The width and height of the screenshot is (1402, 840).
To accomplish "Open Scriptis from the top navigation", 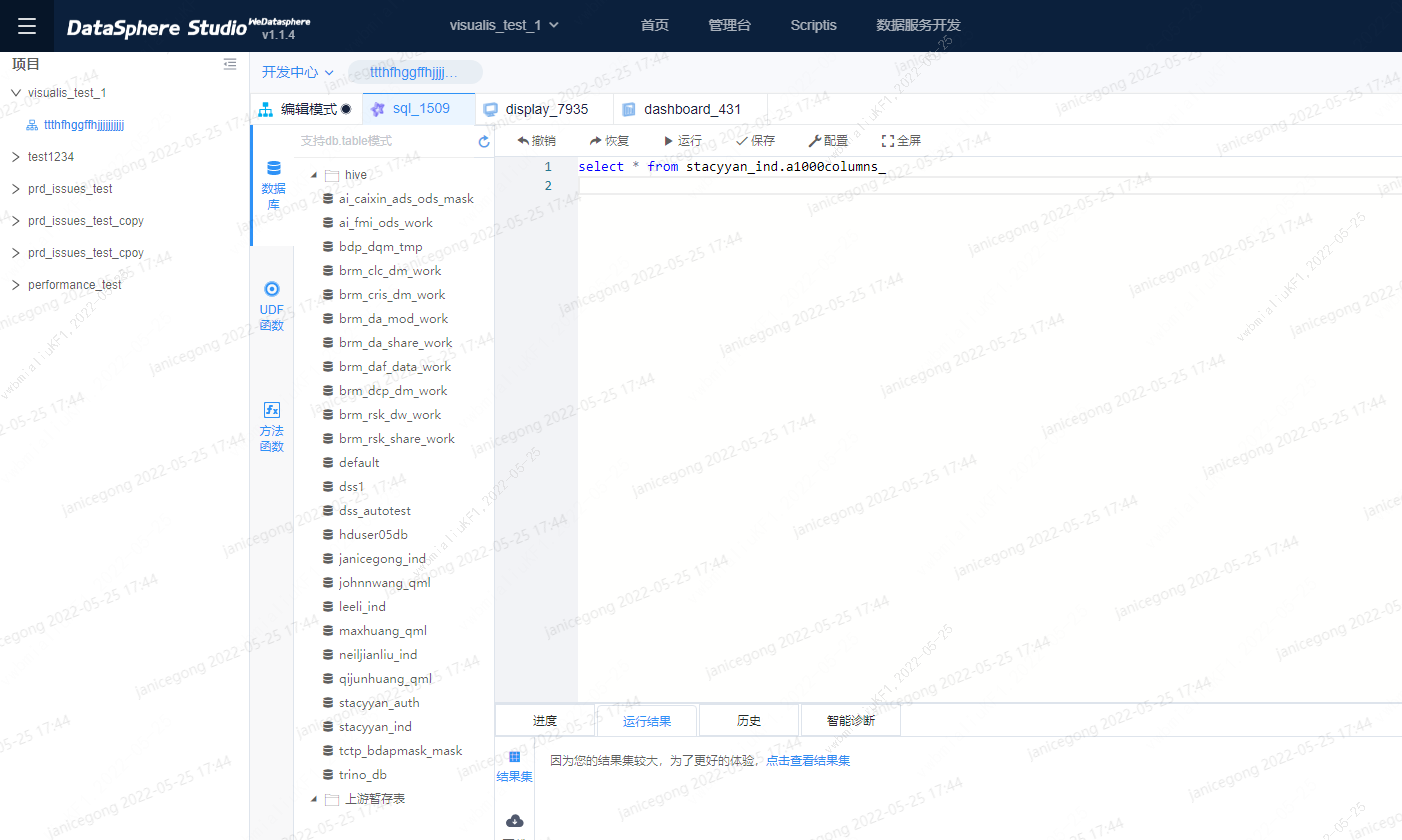I will tap(813, 25).
